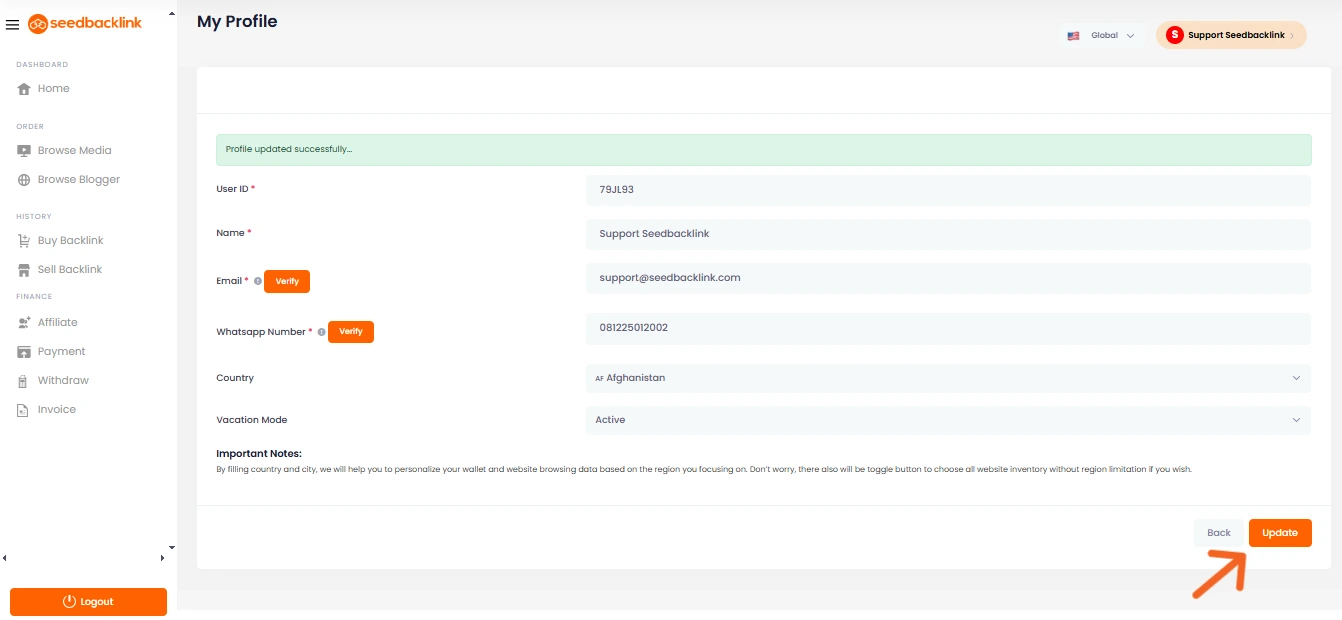Click the Vacation Mode chevron arrow
The height and width of the screenshot is (620, 1342).
(1296, 420)
